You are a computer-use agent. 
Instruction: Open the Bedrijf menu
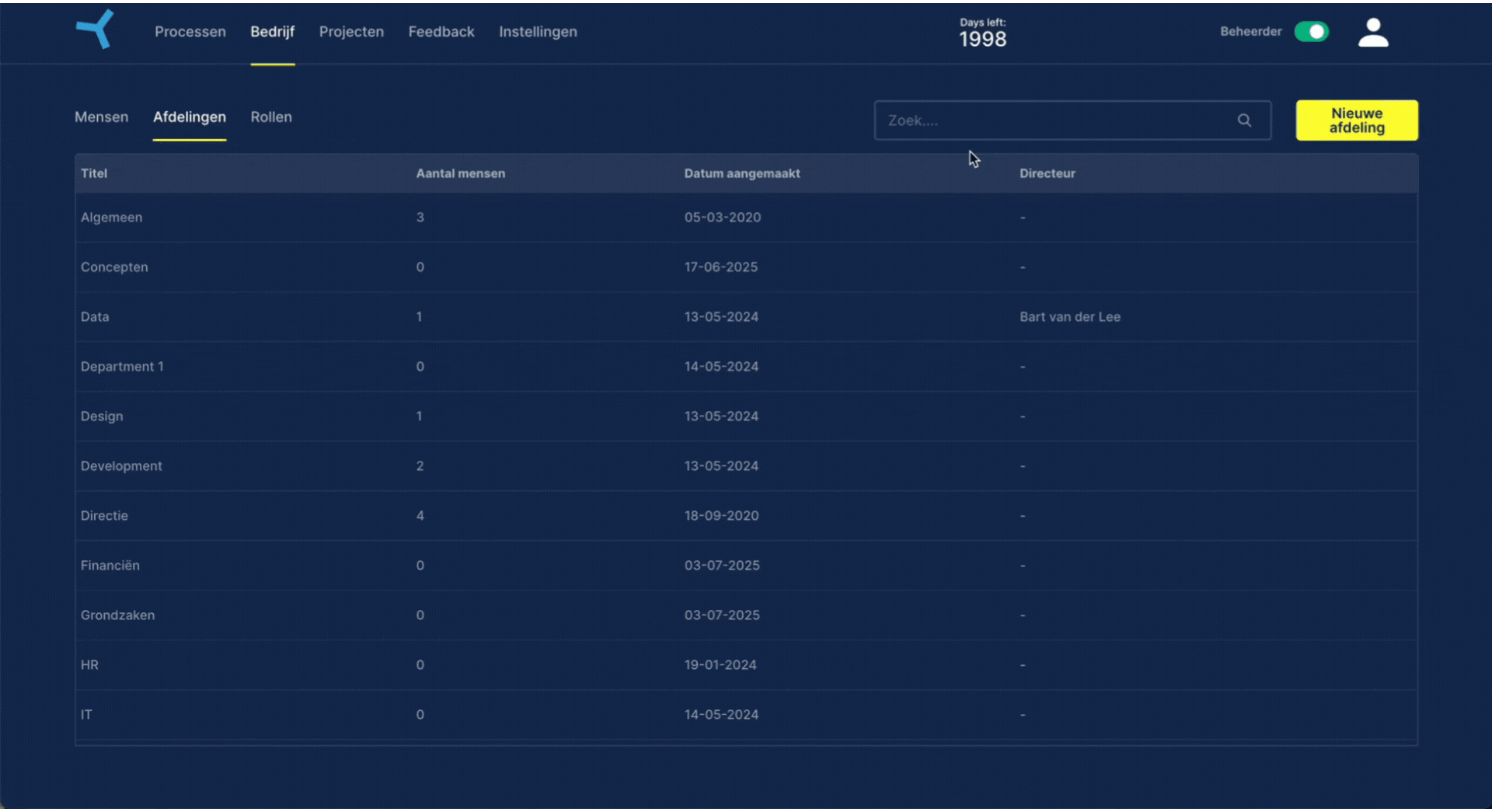click(272, 32)
